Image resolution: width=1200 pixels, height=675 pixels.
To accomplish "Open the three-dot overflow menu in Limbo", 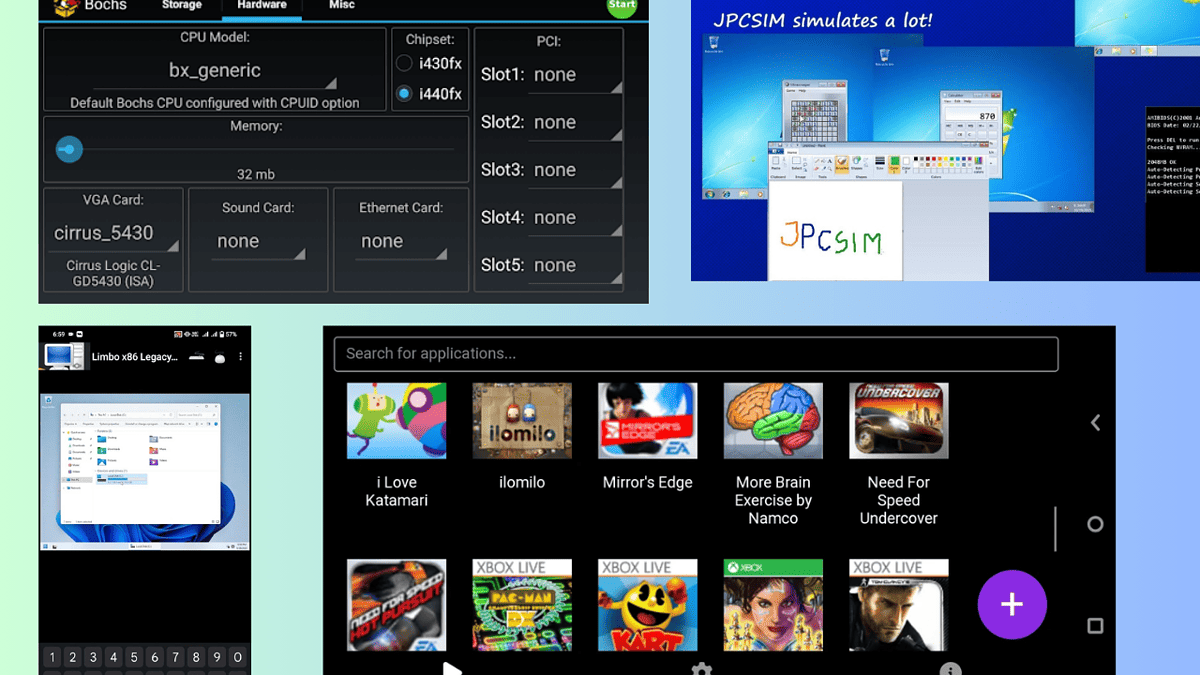I will 240,357.
